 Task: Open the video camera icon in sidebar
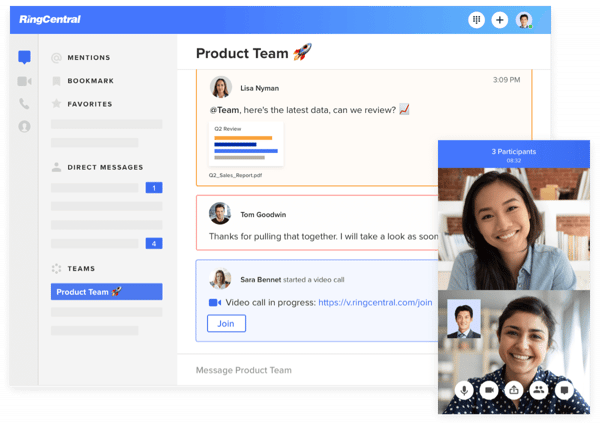pos(24,81)
